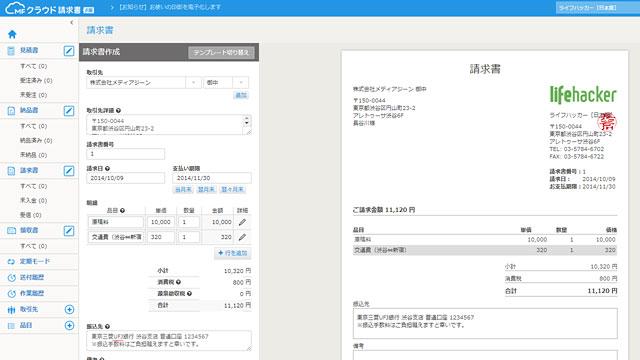
Task: Show help for 取引先詳細 field
Action: click(x=118, y=111)
